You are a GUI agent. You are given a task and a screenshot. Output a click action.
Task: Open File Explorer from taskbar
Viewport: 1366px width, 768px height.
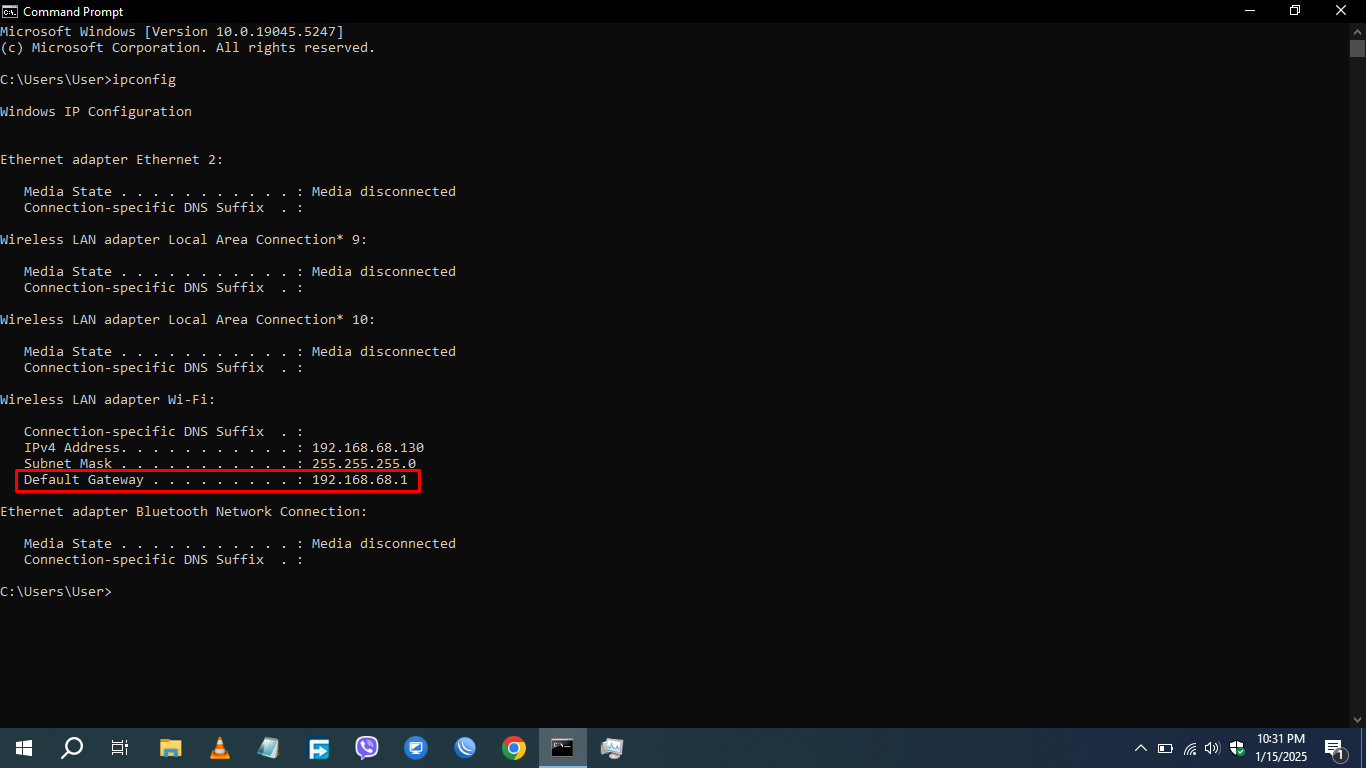(171, 748)
